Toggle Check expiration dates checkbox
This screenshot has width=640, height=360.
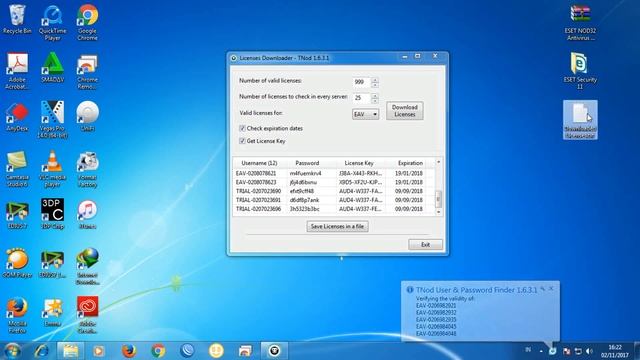click(242, 128)
